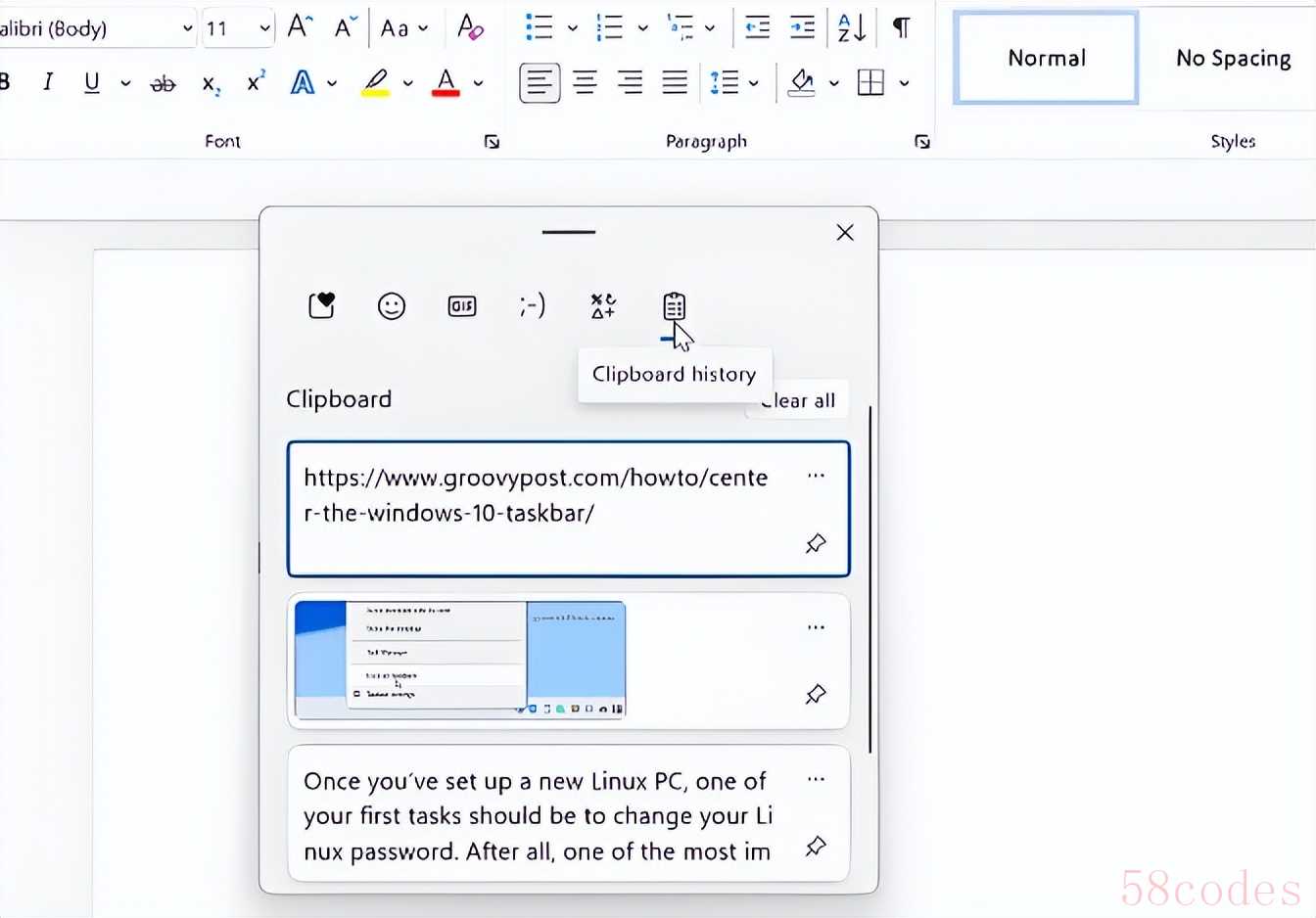Open the Most recently used tab
The width and height of the screenshot is (1316, 918).
click(x=321, y=306)
